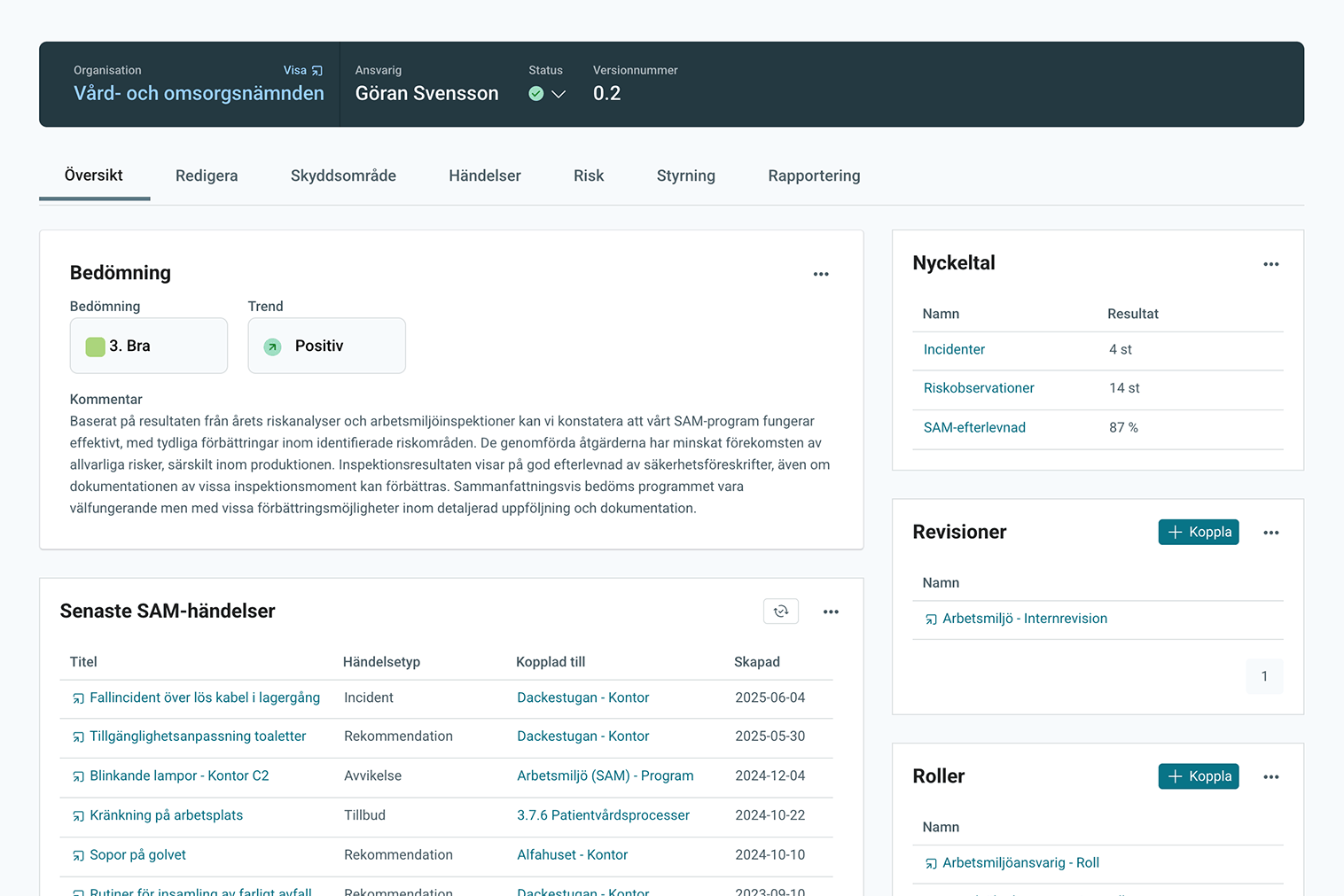Screen dimensions: 1344x896
Task: Open the Senaste SAM-händelser more options menu
Action: click(x=831, y=612)
